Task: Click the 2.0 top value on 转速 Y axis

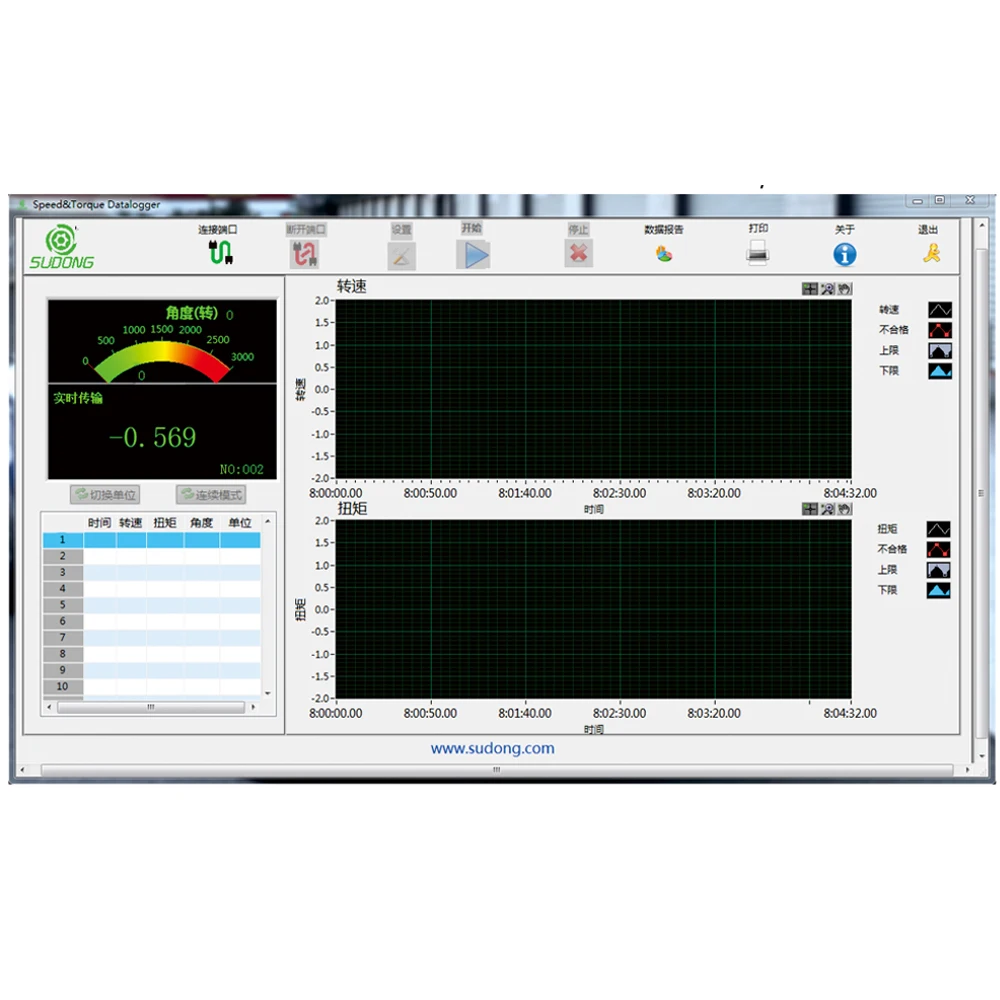Action: [x=322, y=300]
